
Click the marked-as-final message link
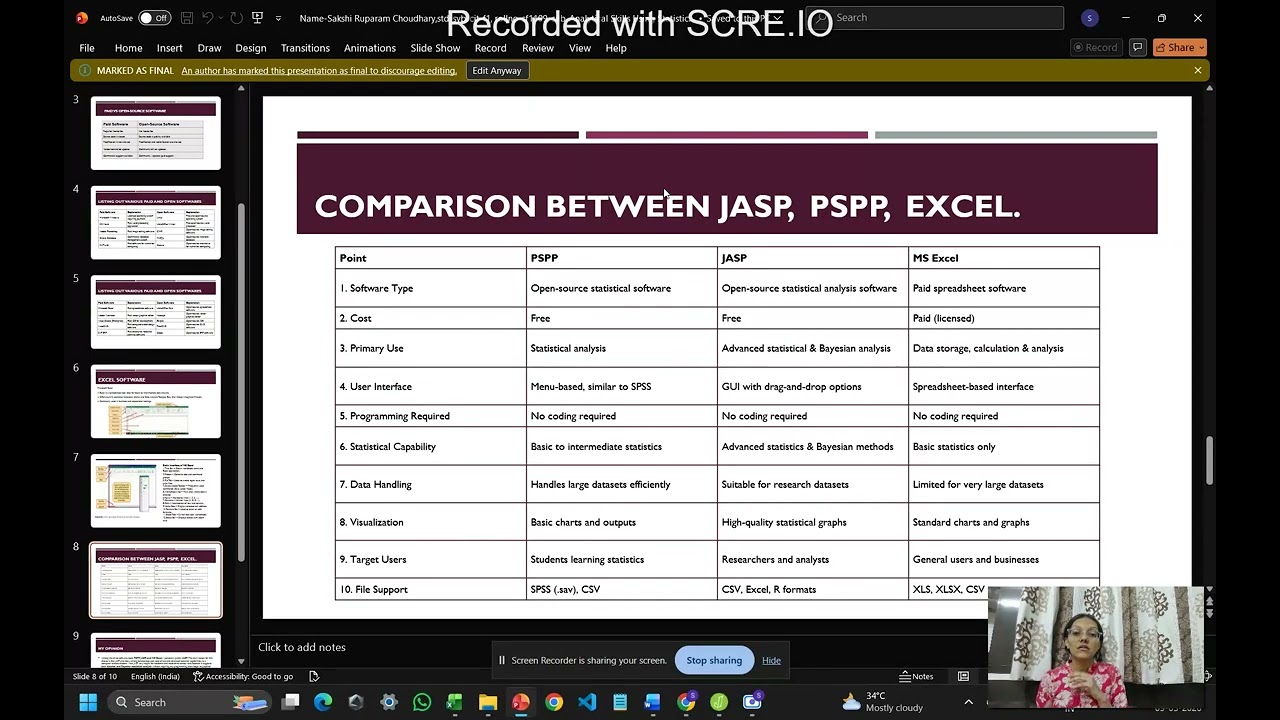319,71
